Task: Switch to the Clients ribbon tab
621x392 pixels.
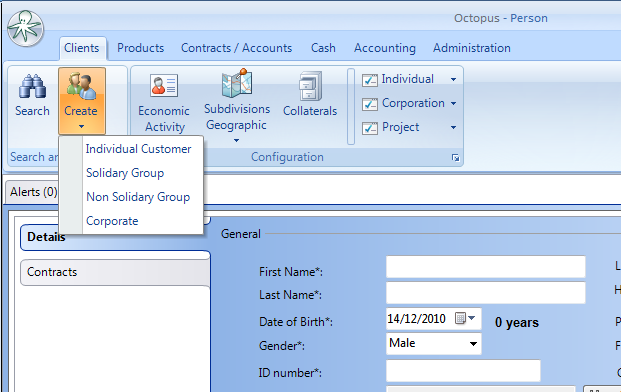Action: [82, 48]
